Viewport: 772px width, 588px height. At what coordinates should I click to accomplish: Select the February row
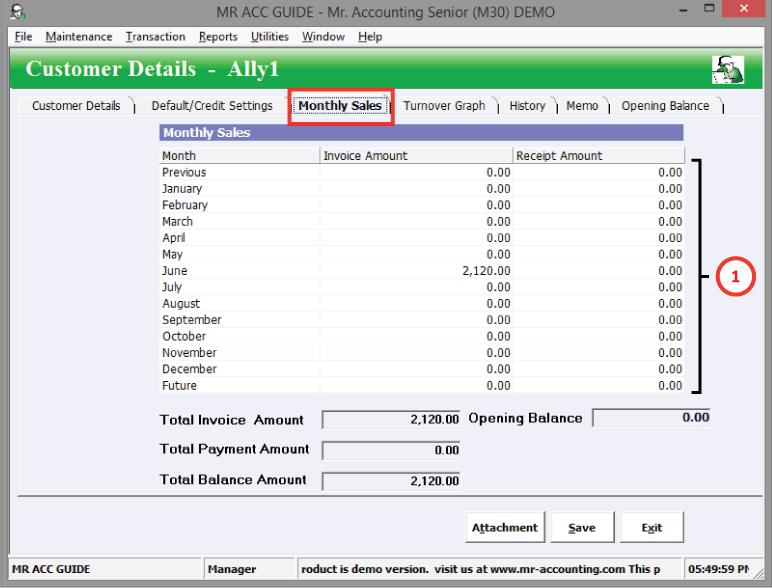point(421,205)
